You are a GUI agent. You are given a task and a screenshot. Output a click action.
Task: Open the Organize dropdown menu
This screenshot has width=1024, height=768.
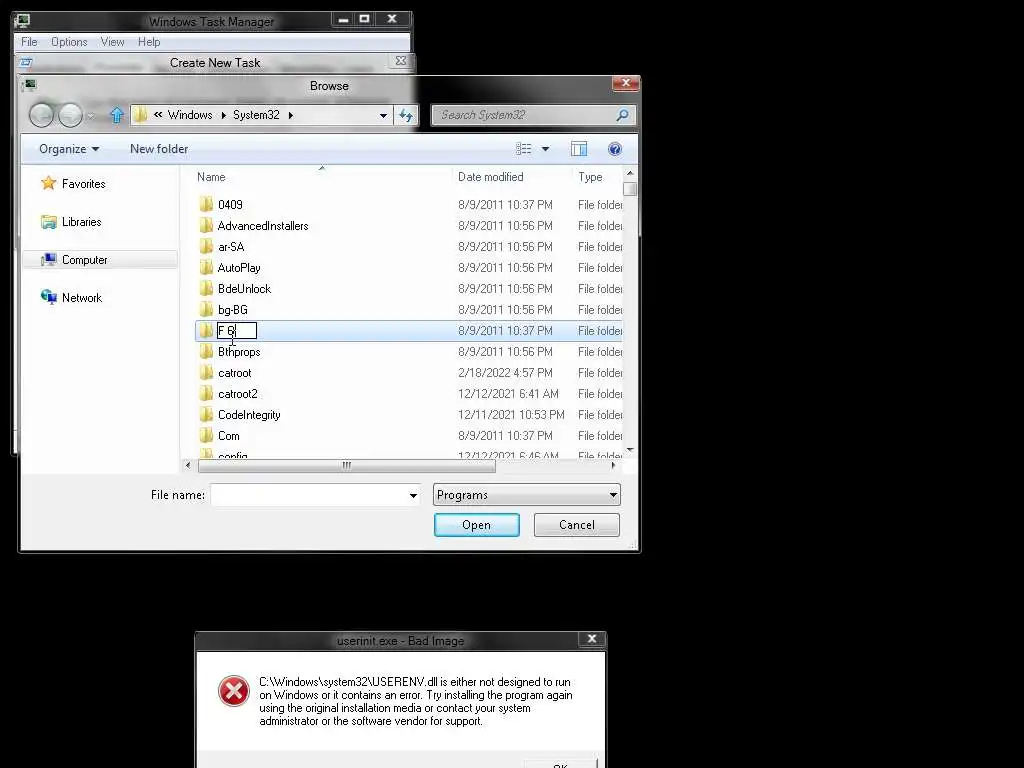tap(69, 149)
